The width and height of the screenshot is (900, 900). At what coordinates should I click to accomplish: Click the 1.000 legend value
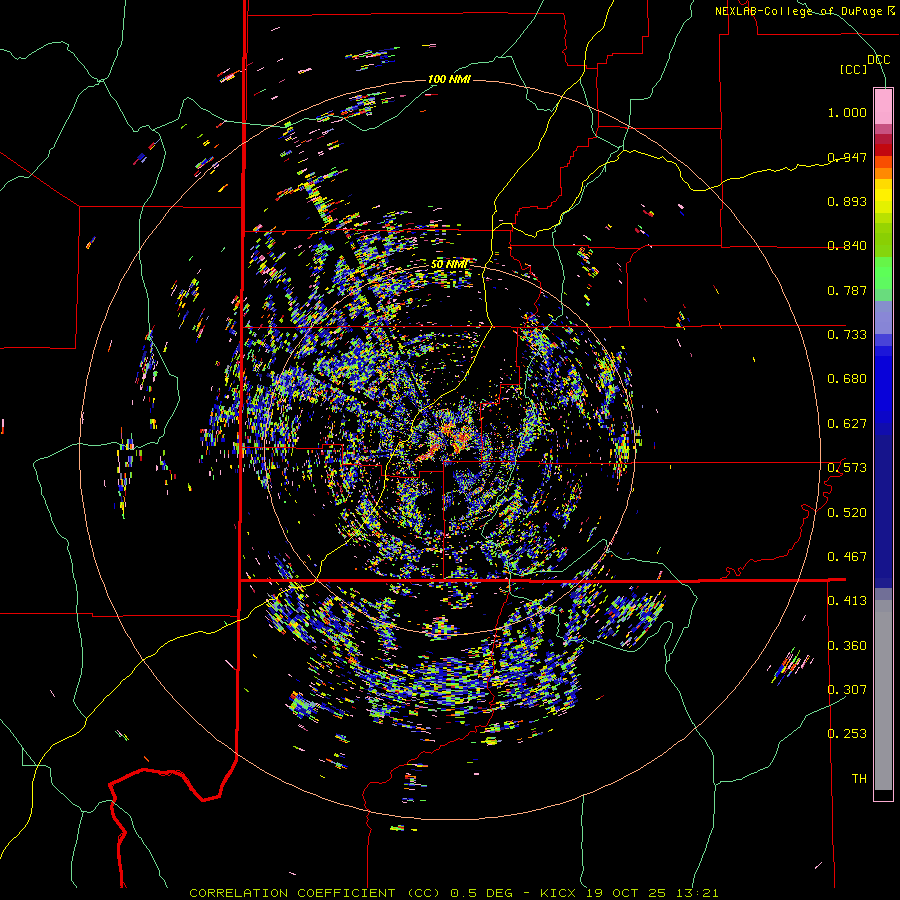tap(847, 112)
